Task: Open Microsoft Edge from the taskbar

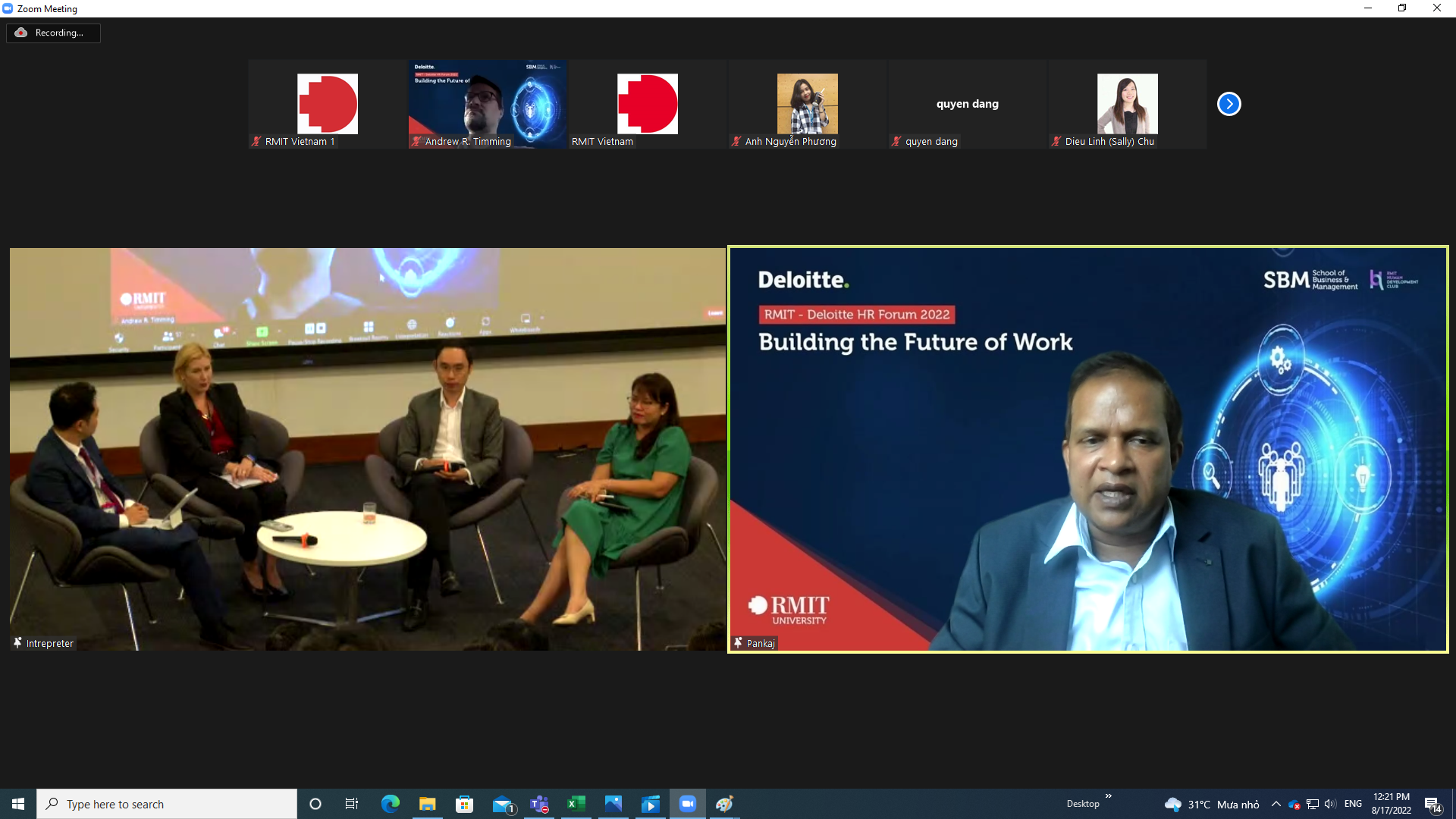Action: tap(390, 804)
